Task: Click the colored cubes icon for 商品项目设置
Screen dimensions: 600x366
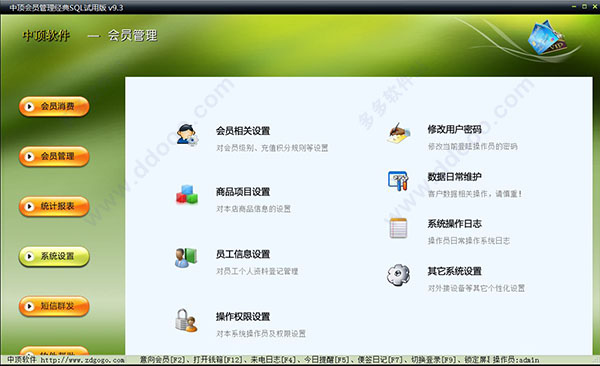Action: (x=187, y=195)
